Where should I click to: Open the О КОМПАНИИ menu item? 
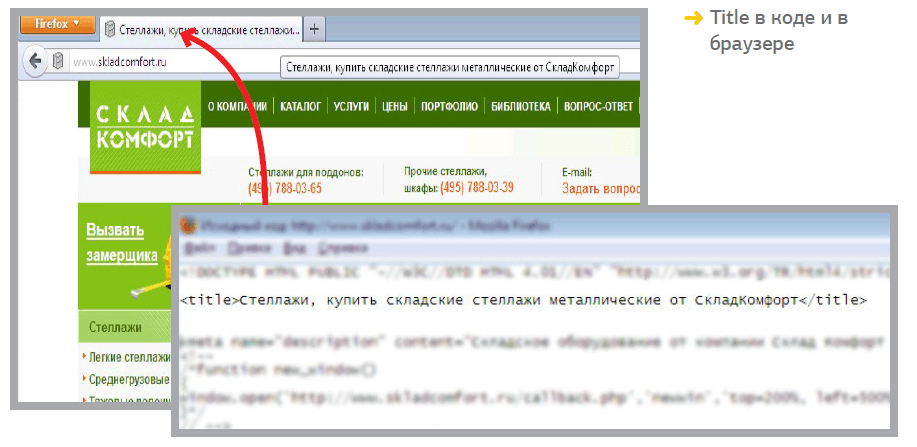point(237,106)
